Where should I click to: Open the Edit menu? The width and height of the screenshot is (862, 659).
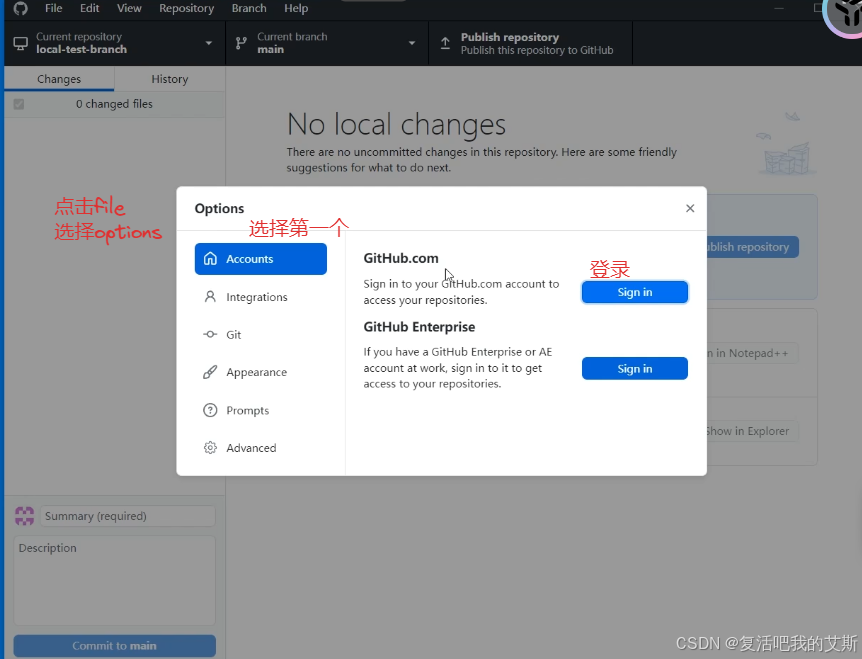[x=90, y=8]
